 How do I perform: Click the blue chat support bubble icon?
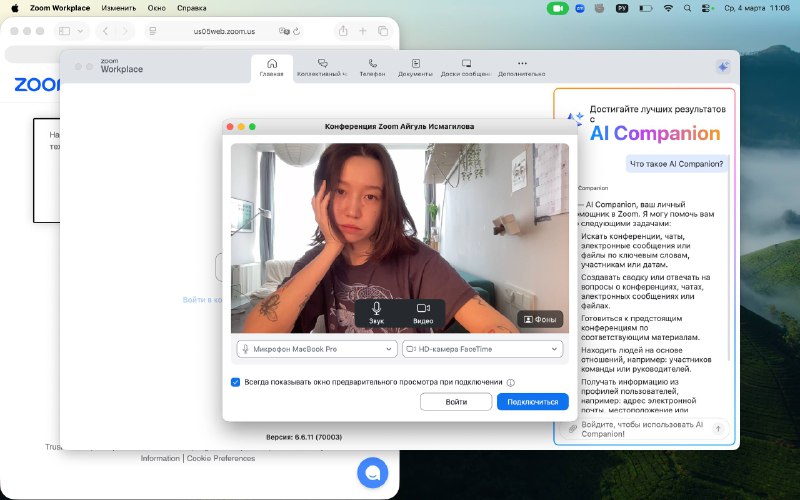373,472
